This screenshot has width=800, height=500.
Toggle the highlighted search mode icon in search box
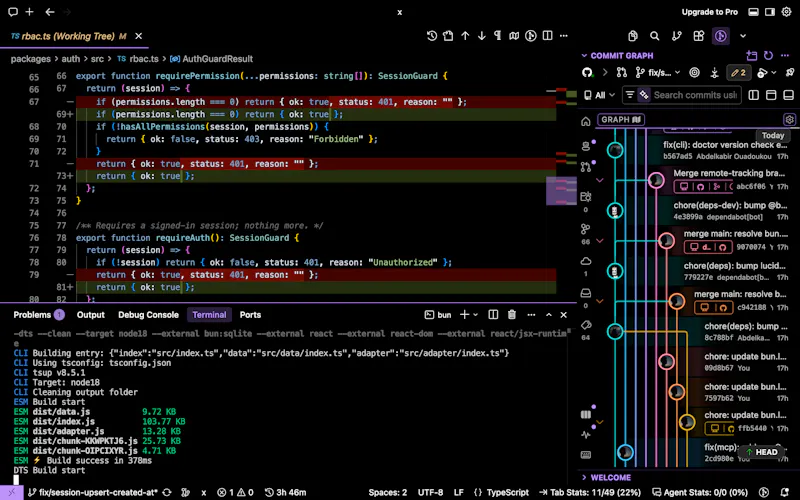click(644, 95)
